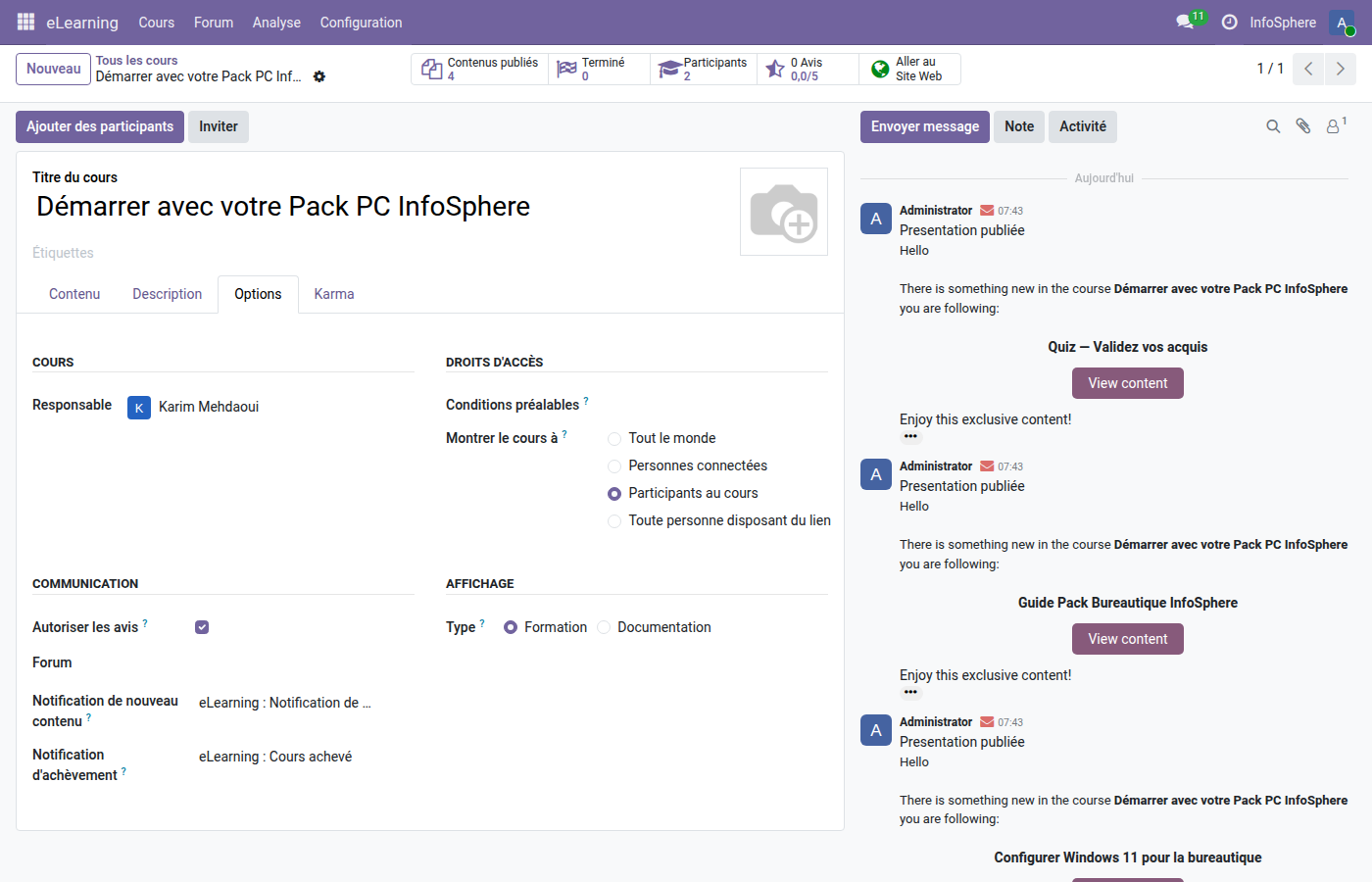Switch to the Description tab
Viewport: 1372px width, 882px height.
tap(167, 293)
